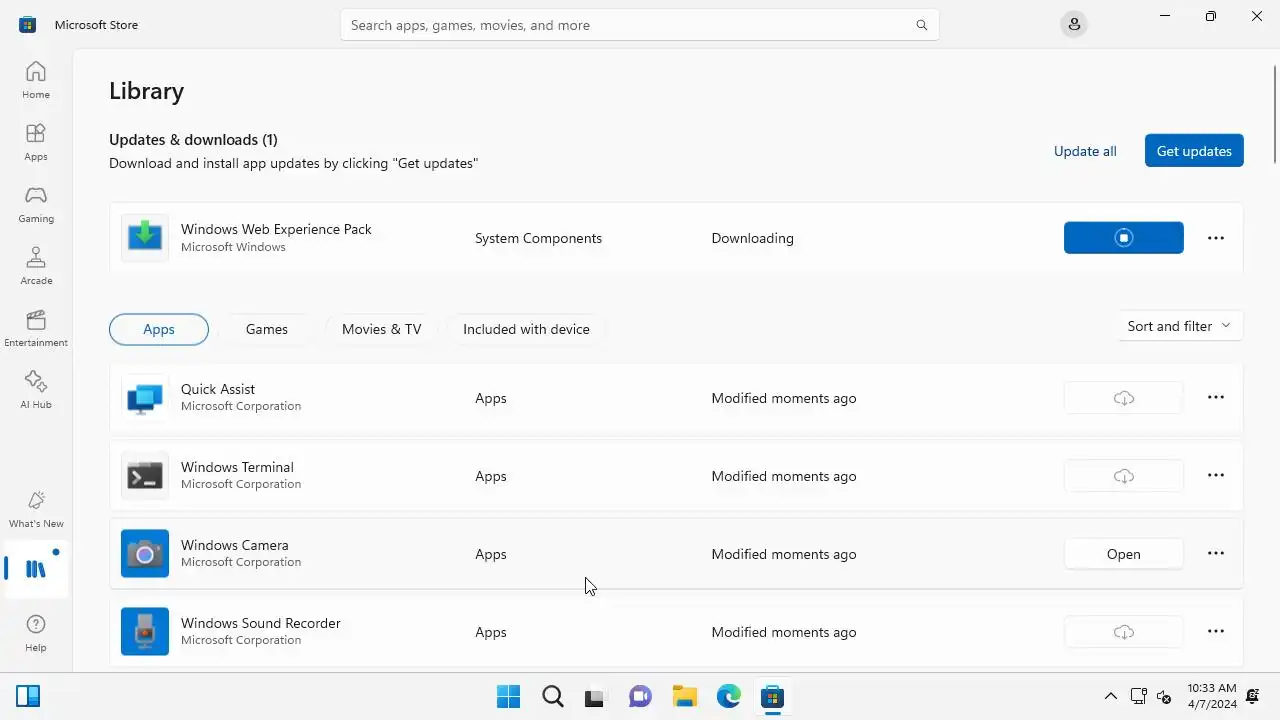
Task: Open Help in the sidebar
Action: coord(36,633)
